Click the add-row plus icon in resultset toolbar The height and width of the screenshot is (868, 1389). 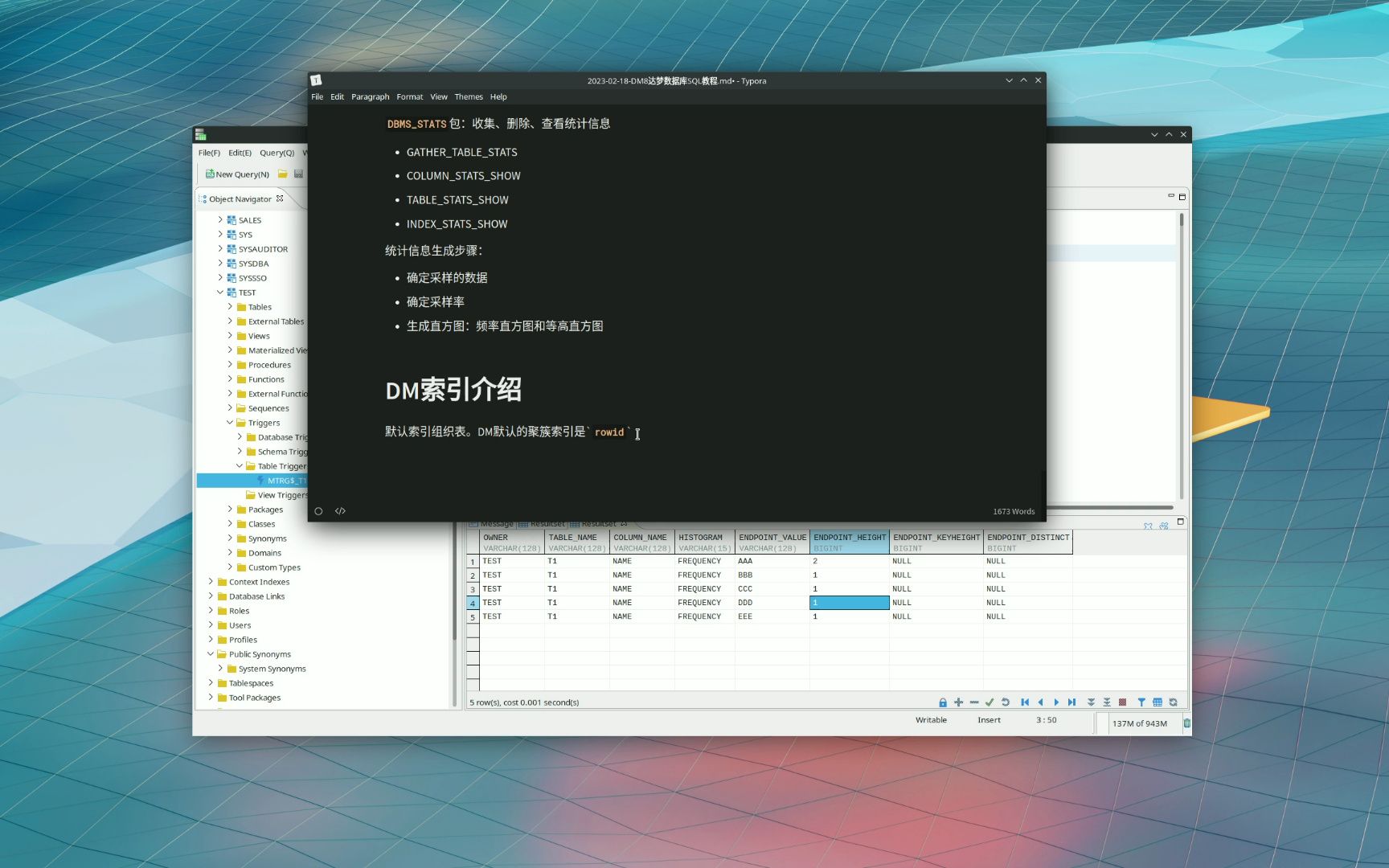(958, 702)
